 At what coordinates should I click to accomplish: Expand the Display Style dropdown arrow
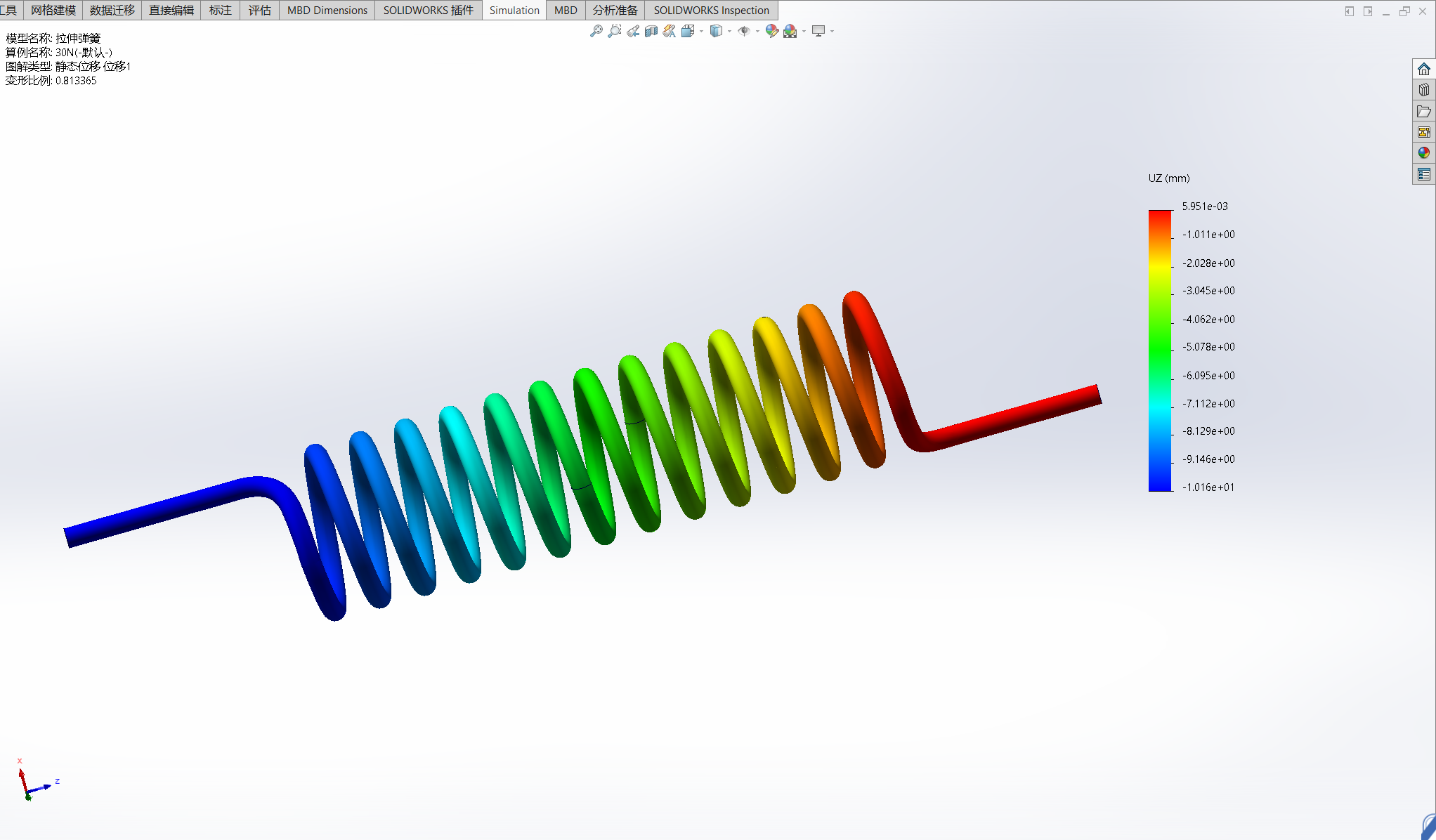click(729, 31)
